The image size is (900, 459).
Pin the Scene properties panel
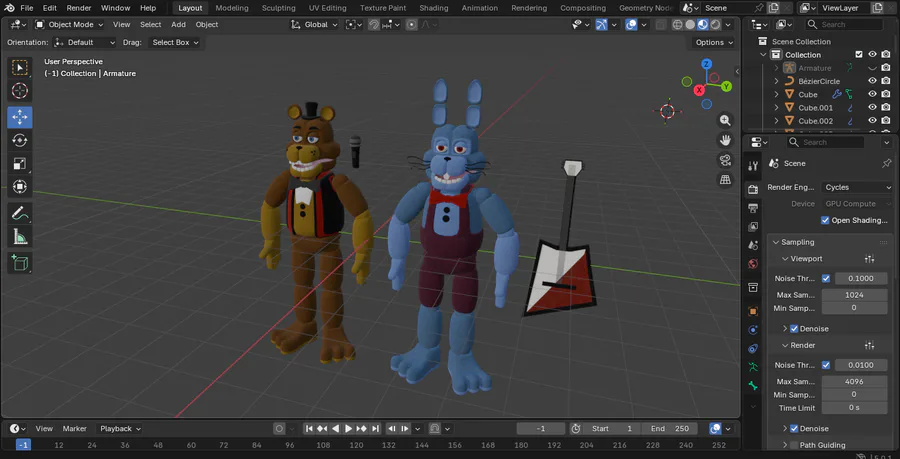886,164
